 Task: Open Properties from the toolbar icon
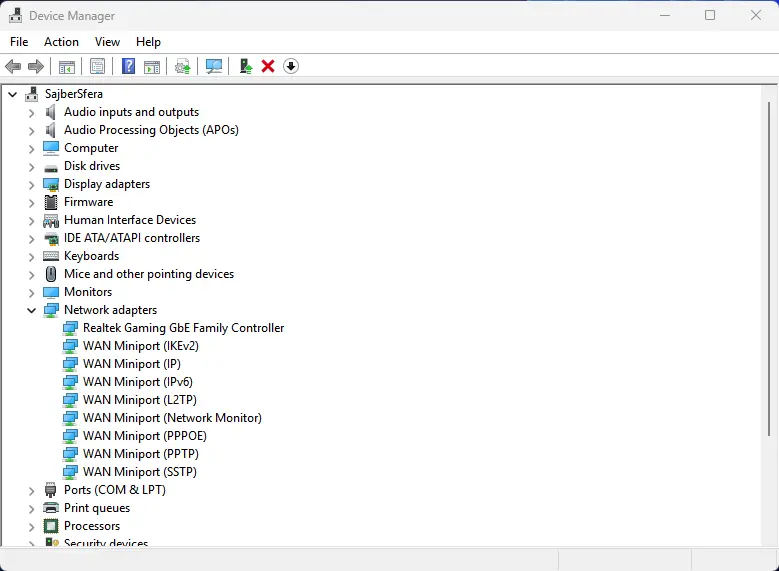coord(97,66)
